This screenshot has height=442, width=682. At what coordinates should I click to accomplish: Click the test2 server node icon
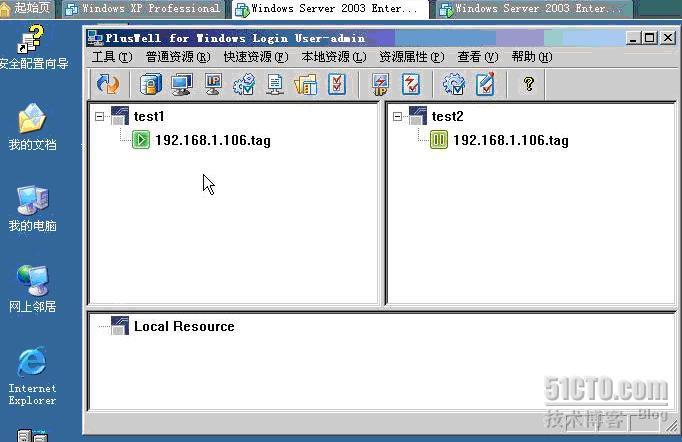[x=418, y=116]
